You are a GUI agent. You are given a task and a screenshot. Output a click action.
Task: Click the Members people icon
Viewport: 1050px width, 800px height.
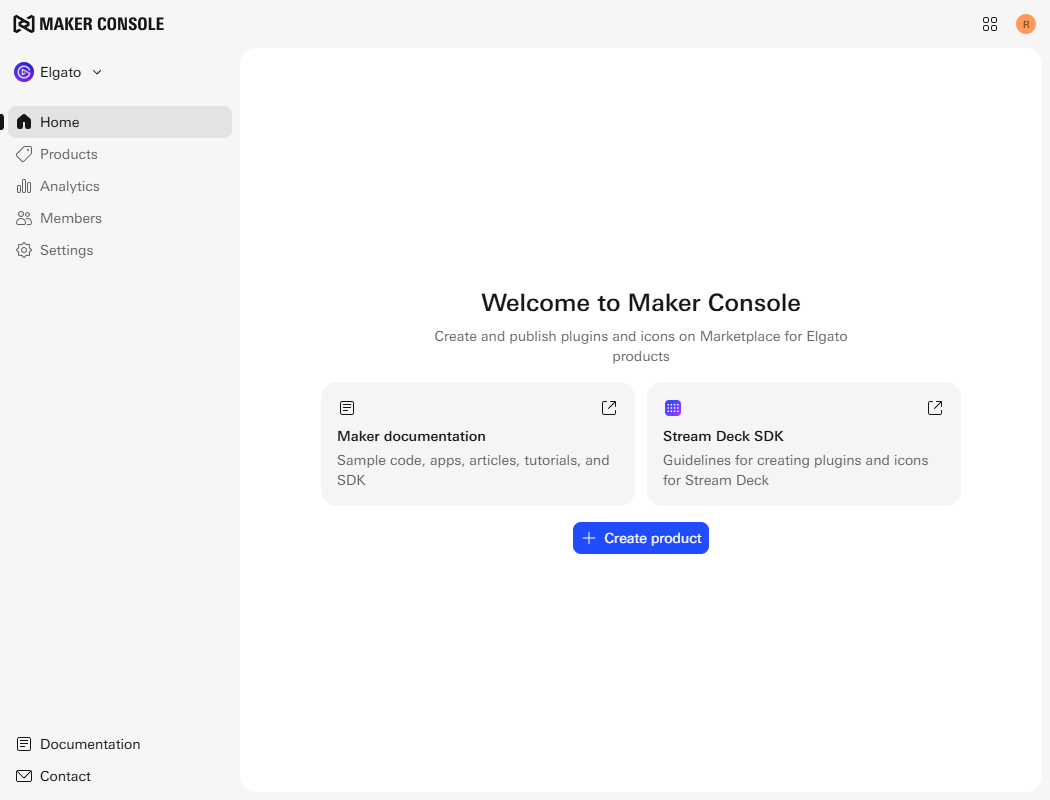(x=24, y=218)
